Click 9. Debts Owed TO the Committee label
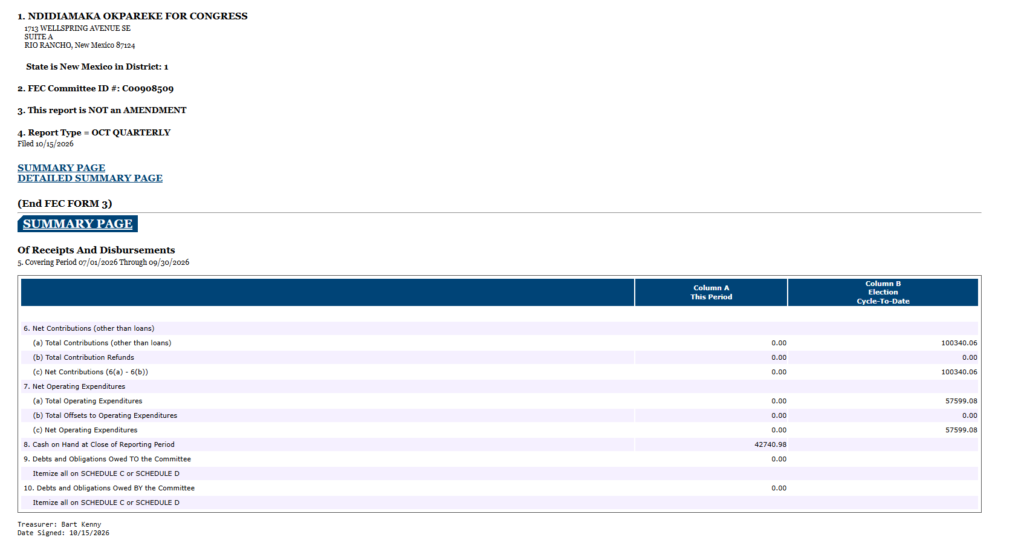This screenshot has height=540, width=1024. coord(107,459)
